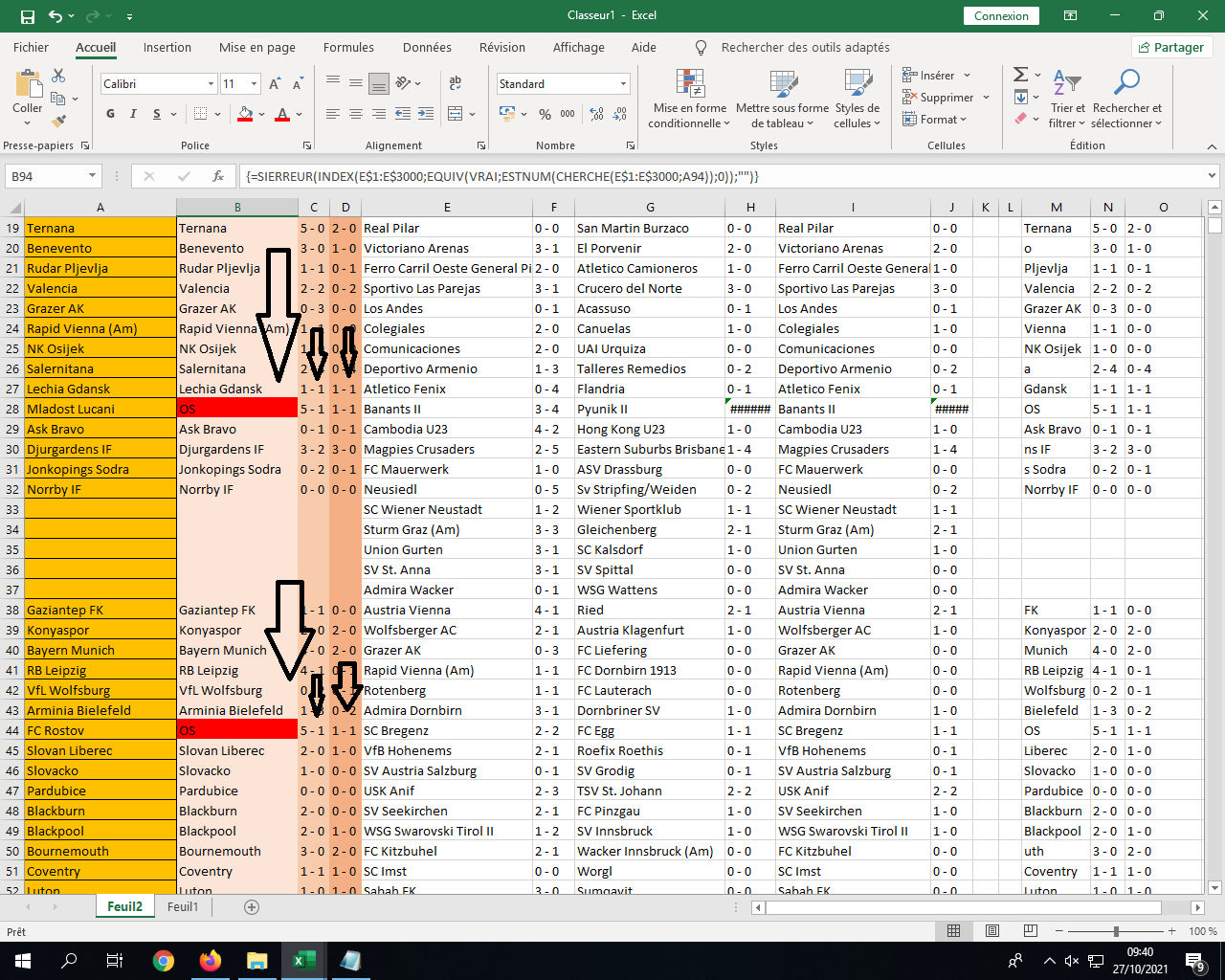
Task: Expand the Standard number format dropdown
Action: point(623,84)
